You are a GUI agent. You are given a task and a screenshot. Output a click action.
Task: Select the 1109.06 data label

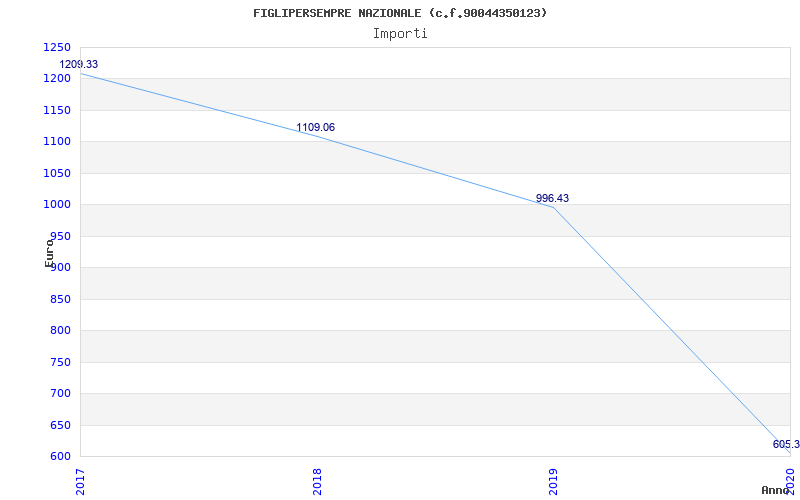coord(315,127)
